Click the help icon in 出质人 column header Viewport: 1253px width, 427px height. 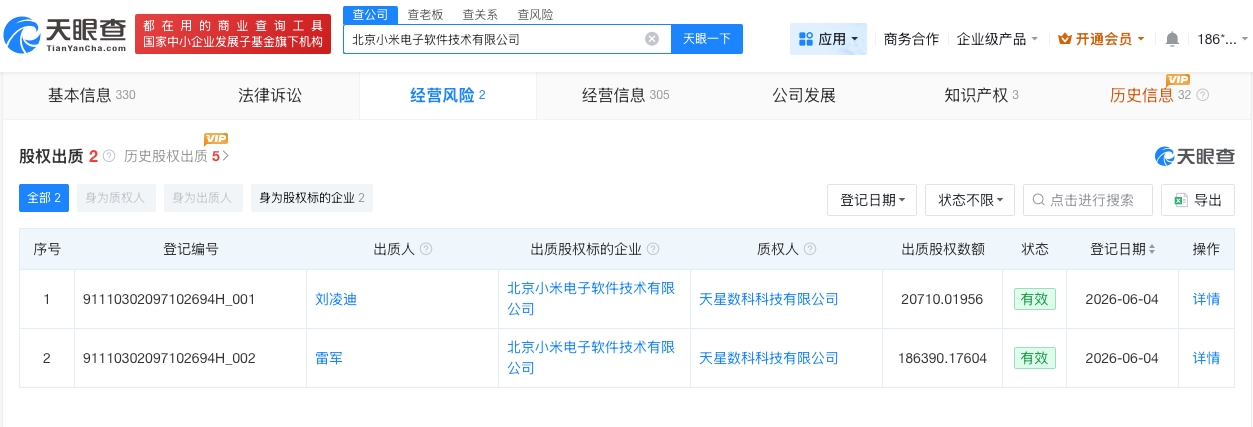pos(427,249)
